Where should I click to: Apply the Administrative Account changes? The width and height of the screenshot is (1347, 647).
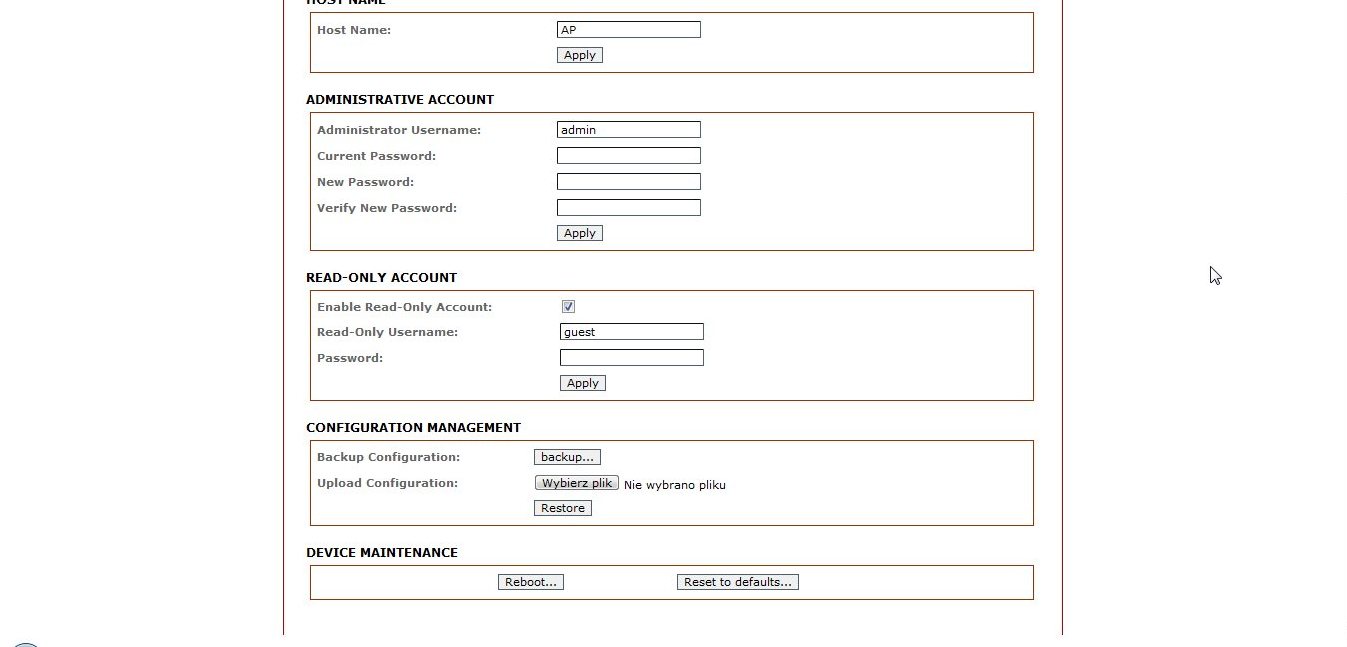point(580,233)
